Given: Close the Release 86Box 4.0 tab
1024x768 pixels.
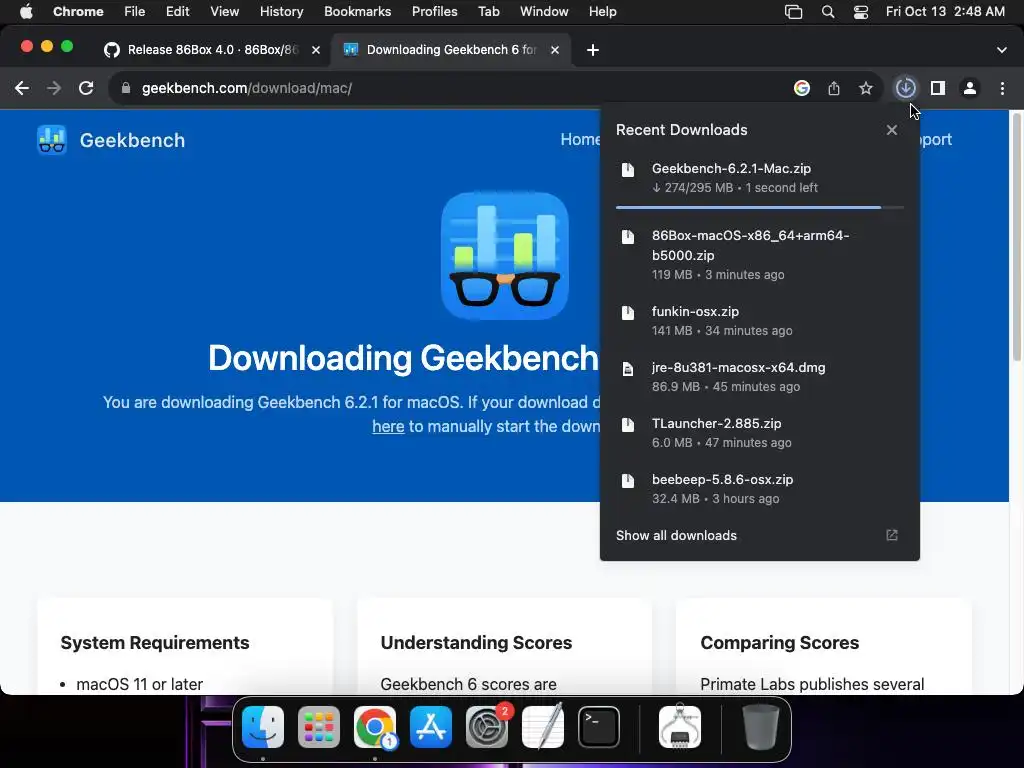Looking at the screenshot, I should click(x=316, y=50).
